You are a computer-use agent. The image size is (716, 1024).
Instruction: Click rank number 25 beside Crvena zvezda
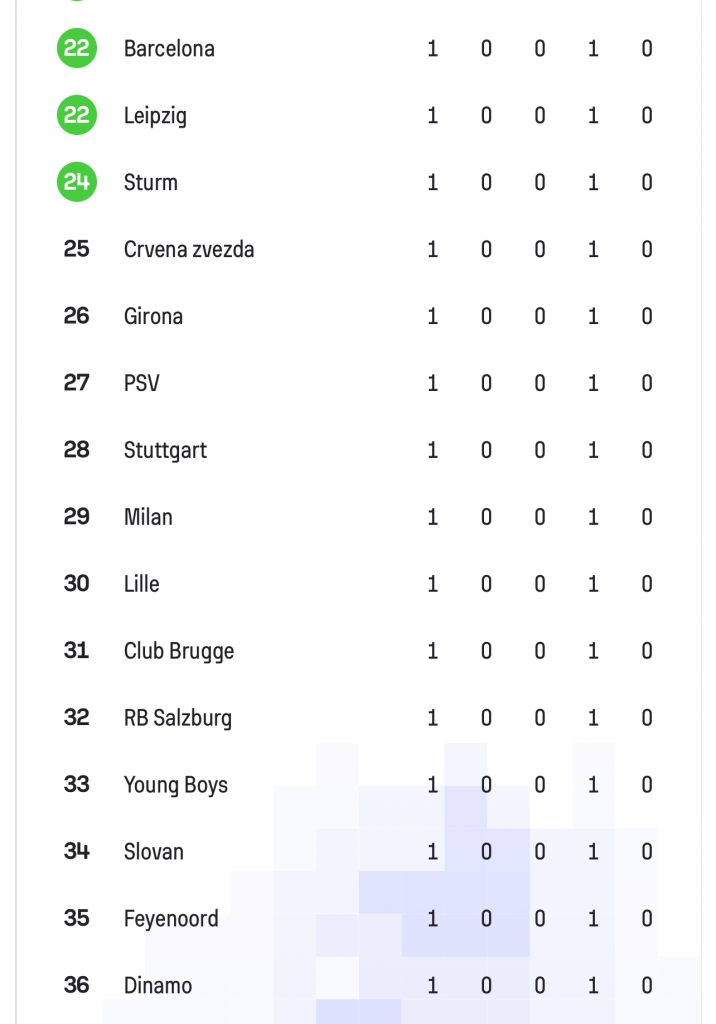point(76,249)
